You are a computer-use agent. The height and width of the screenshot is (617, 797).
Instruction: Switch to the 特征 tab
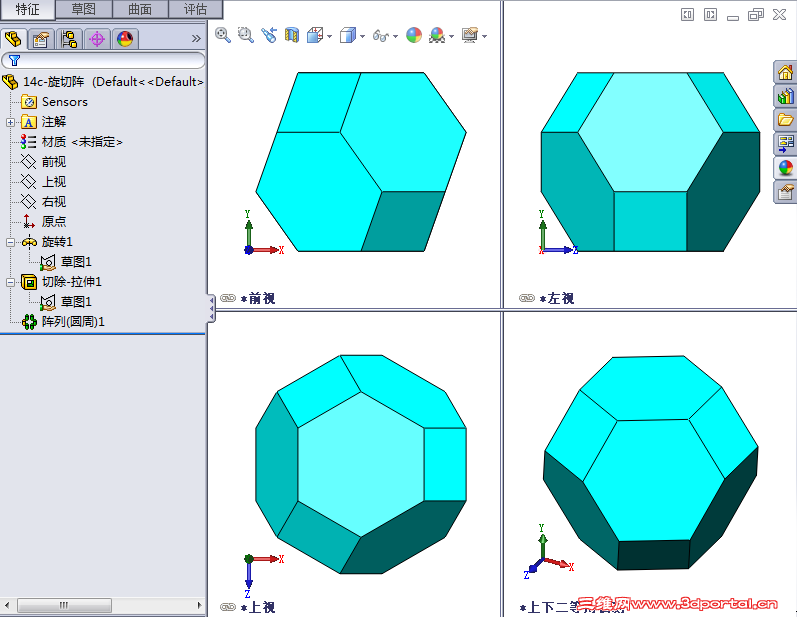27,9
